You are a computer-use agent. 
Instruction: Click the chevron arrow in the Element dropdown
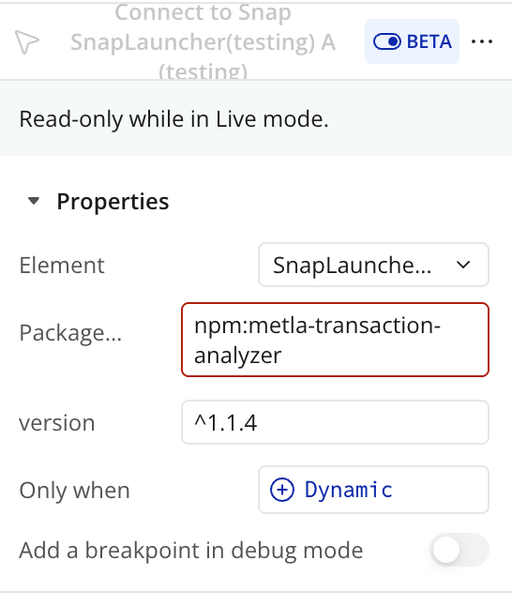pyautogui.click(x=463, y=265)
